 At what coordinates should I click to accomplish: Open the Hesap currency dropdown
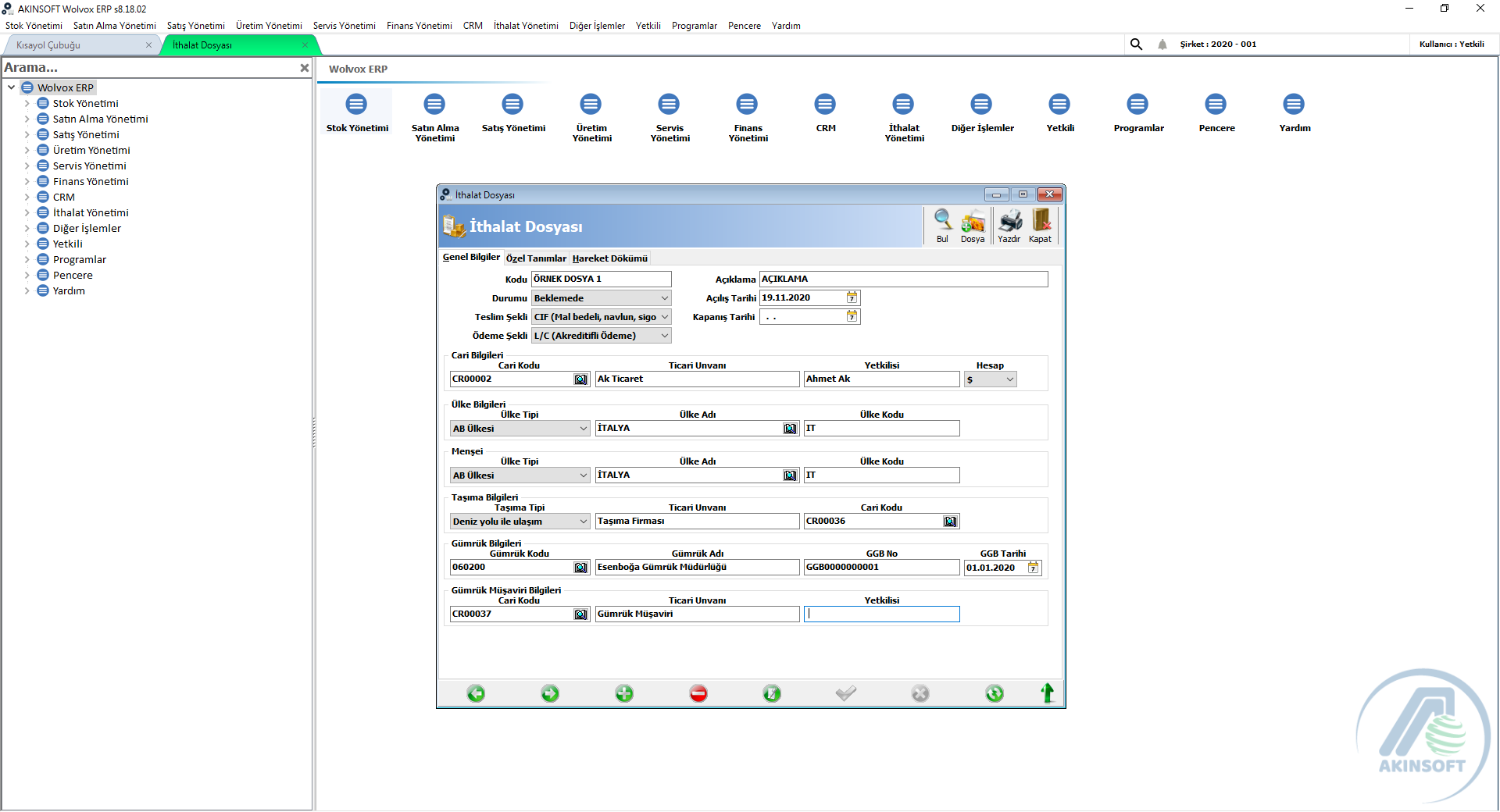tap(990, 379)
